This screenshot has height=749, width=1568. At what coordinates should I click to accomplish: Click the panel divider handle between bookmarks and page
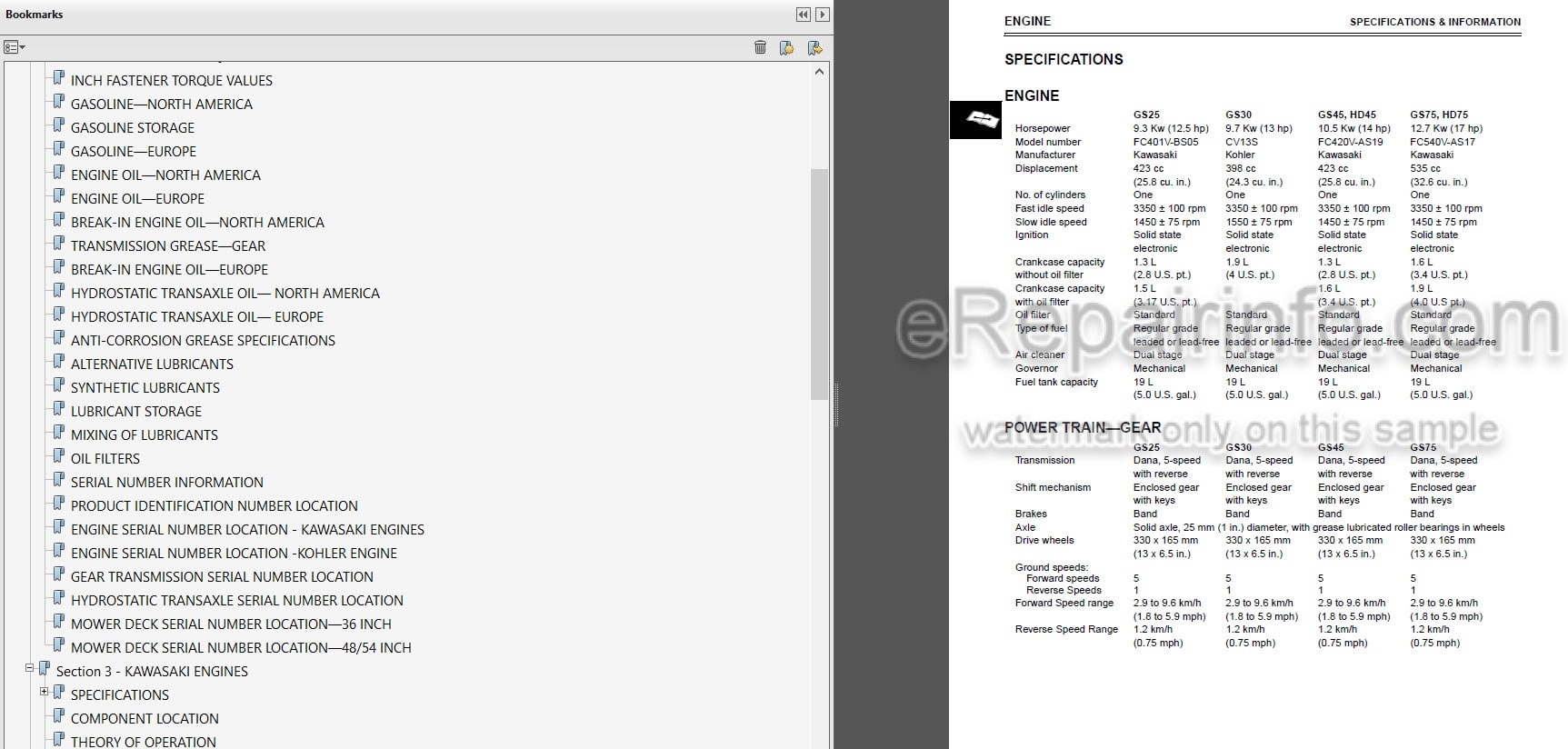(x=835, y=404)
